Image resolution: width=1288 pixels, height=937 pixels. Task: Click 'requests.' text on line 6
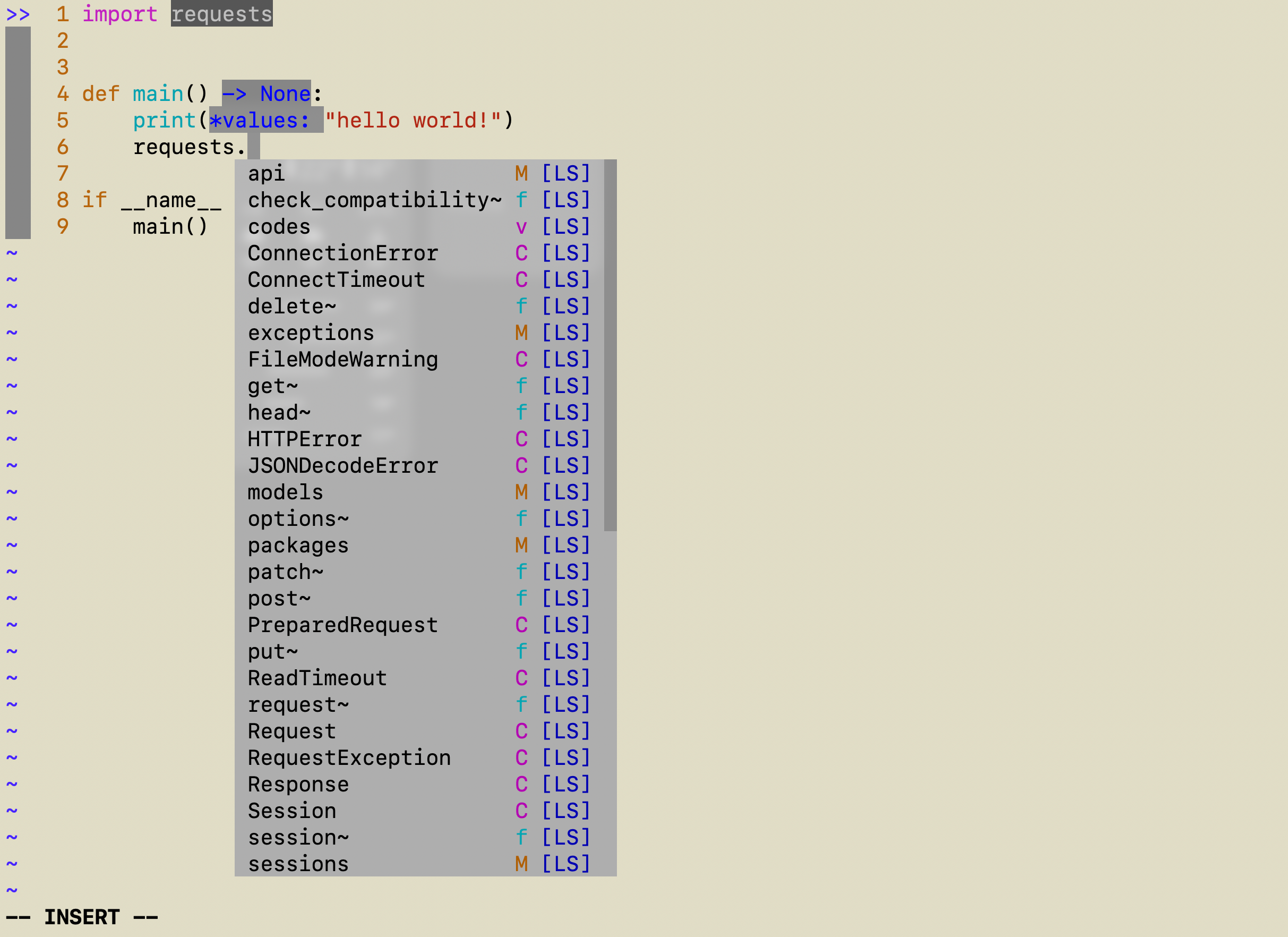click(x=190, y=147)
